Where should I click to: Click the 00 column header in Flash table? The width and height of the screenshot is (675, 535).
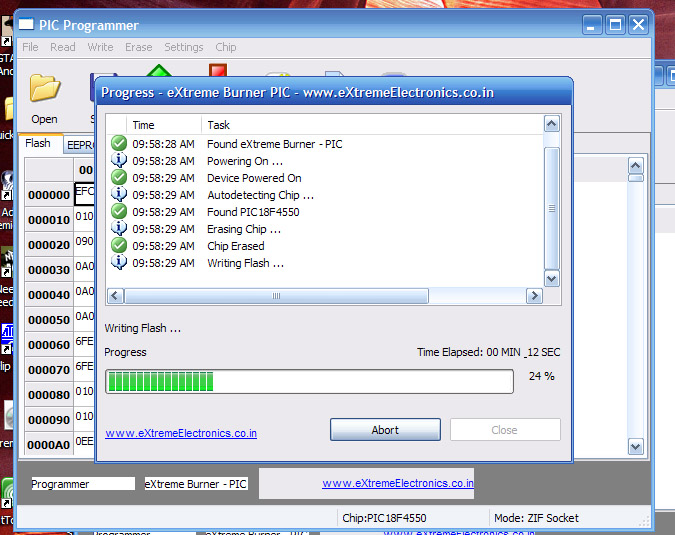(85, 170)
